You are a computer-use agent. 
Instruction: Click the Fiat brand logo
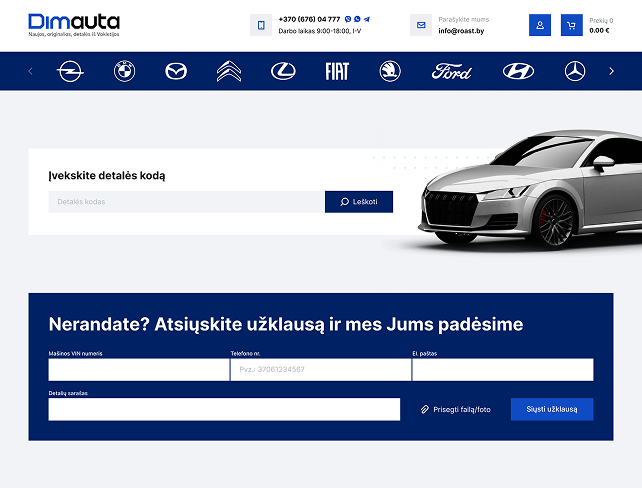click(337, 71)
